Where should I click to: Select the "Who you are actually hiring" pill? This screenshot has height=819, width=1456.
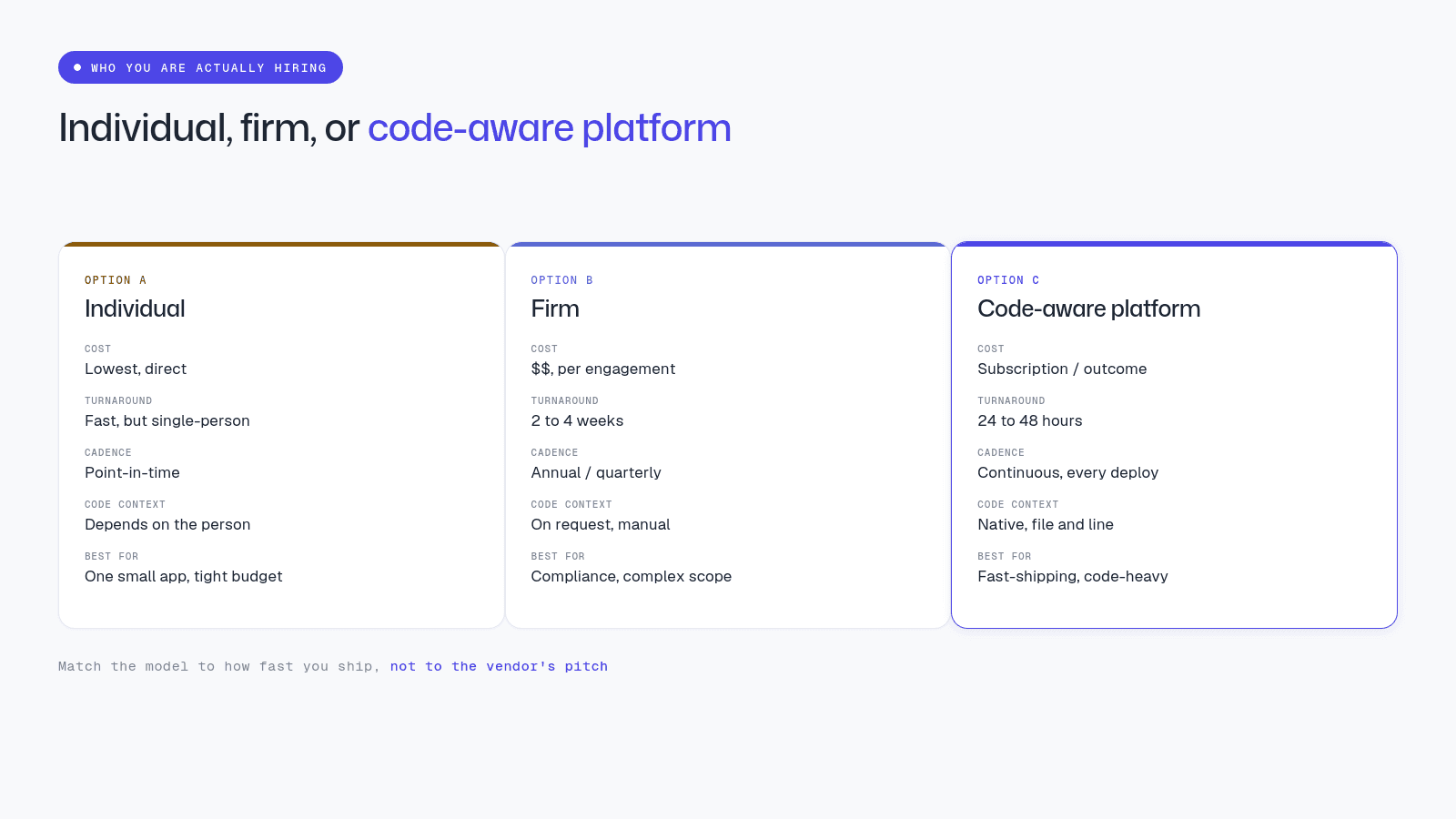200,67
